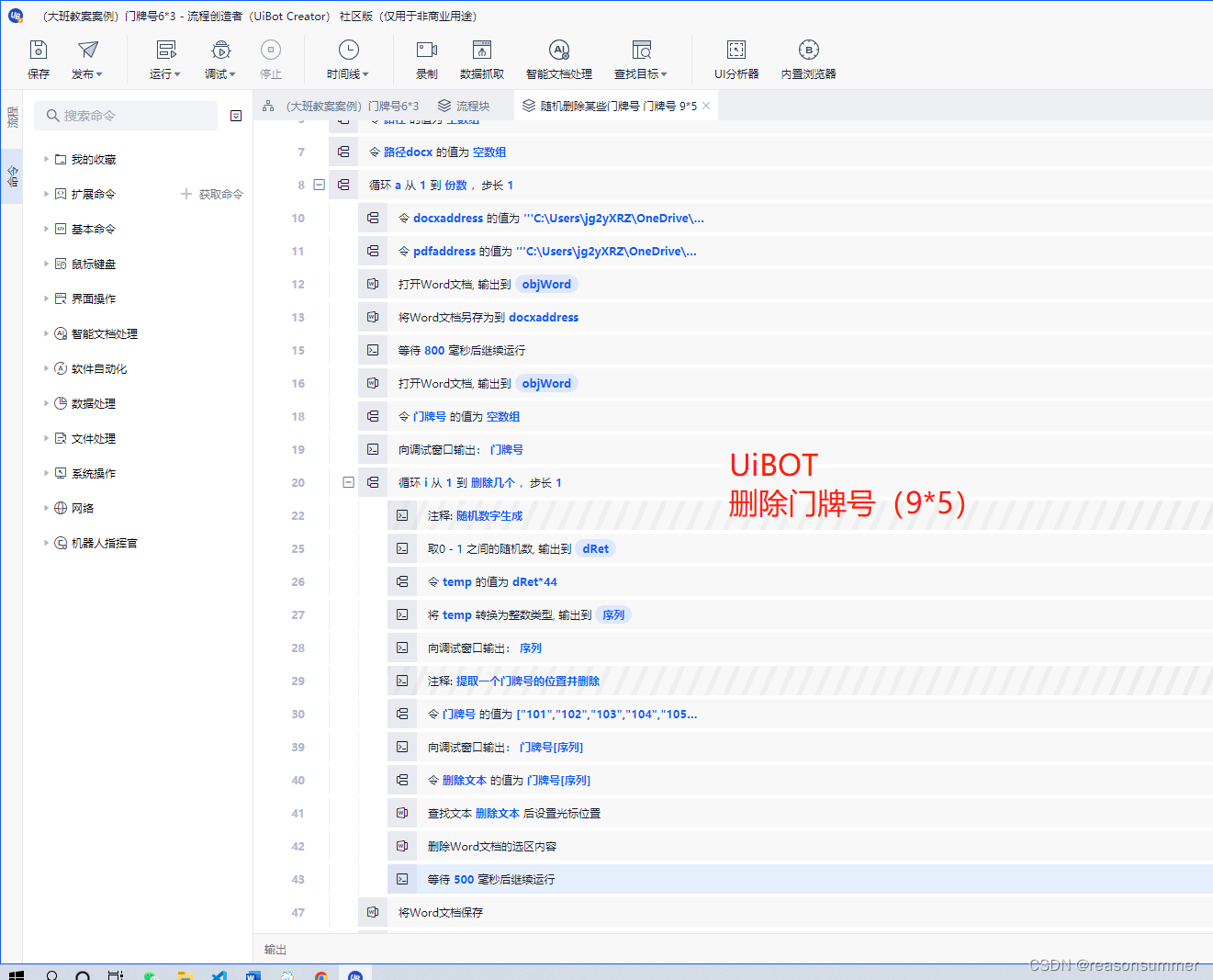The height and width of the screenshot is (980, 1213).
Task: Switch to the 流程块 tab
Action: click(x=464, y=106)
